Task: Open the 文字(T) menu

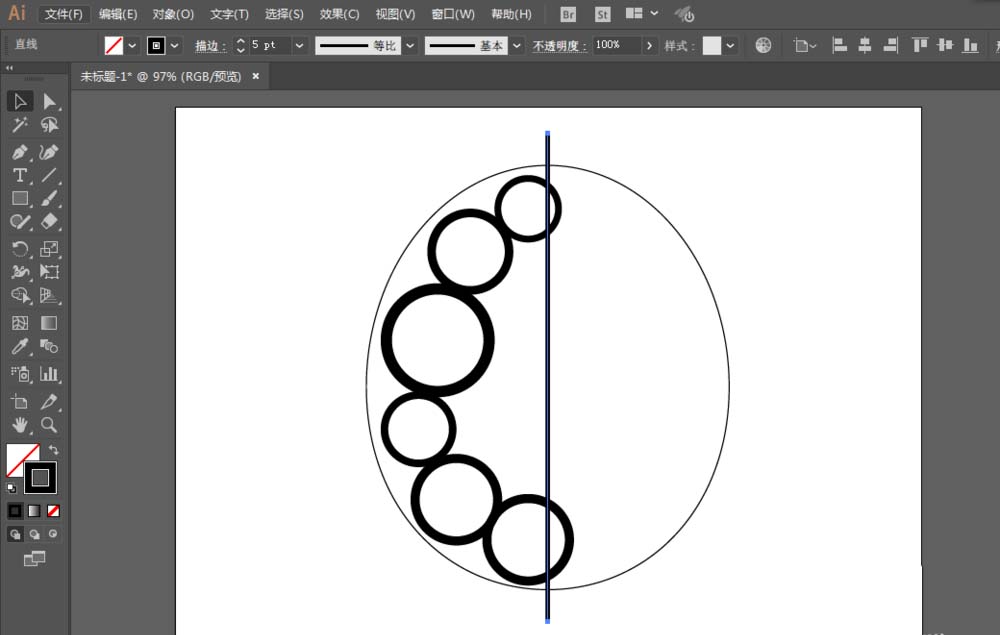Action: pos(228,14)
